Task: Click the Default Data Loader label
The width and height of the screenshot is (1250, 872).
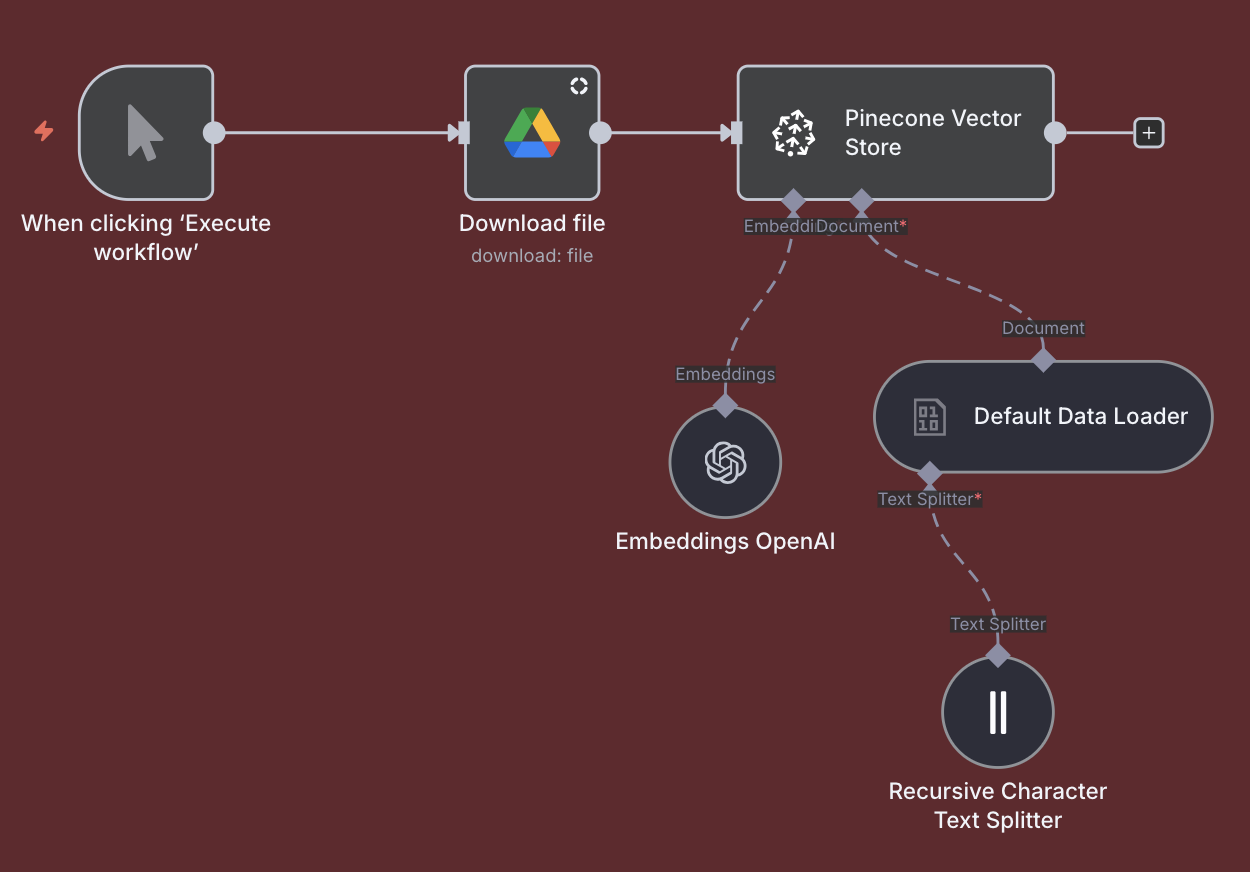Action: click(1080, 417)
